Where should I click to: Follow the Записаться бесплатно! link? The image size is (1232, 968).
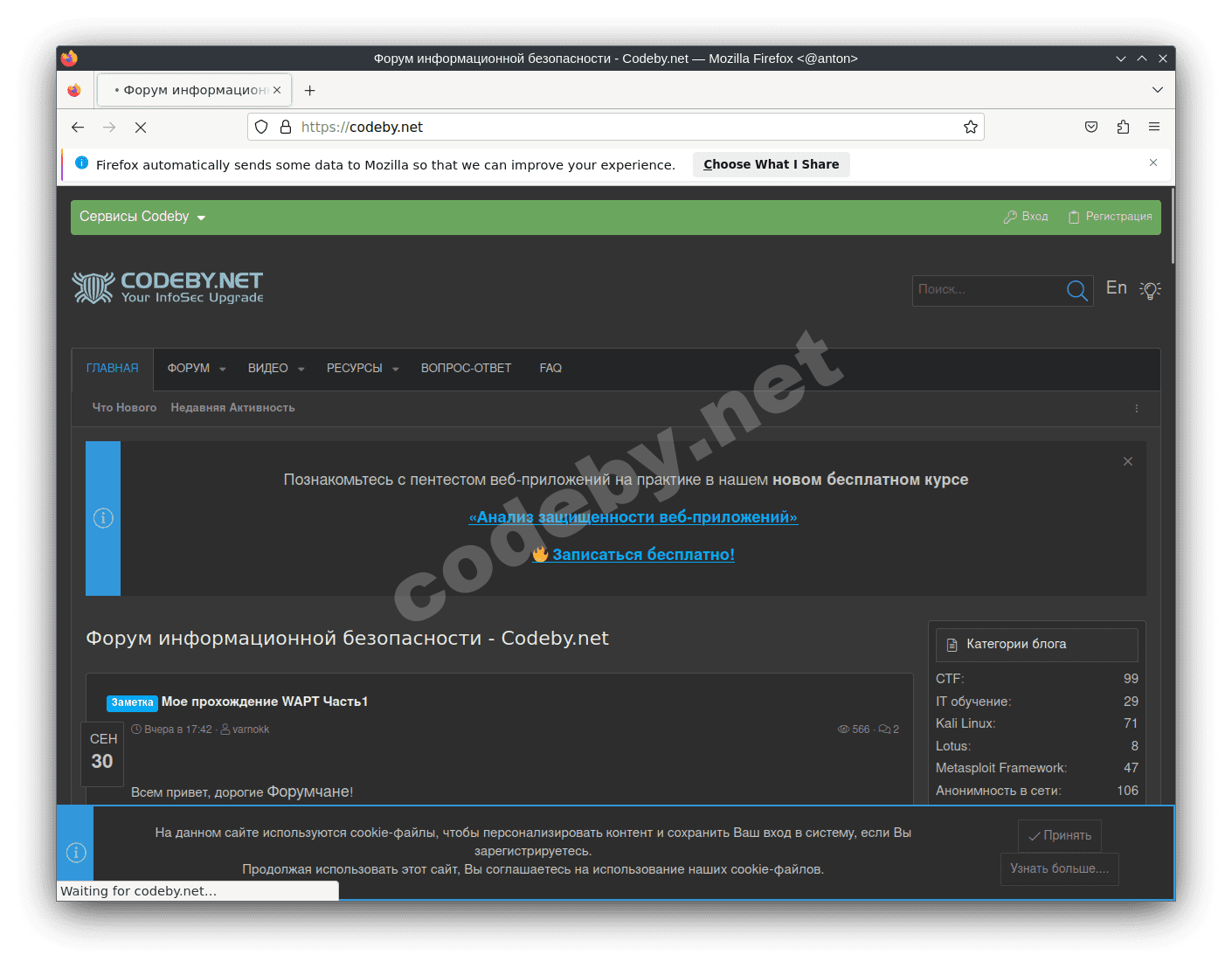pyautogui.click(x=642, y=555)
